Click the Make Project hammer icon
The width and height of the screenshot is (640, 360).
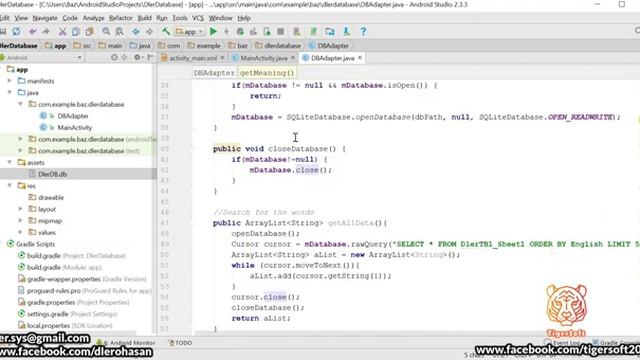pos(166,31)
